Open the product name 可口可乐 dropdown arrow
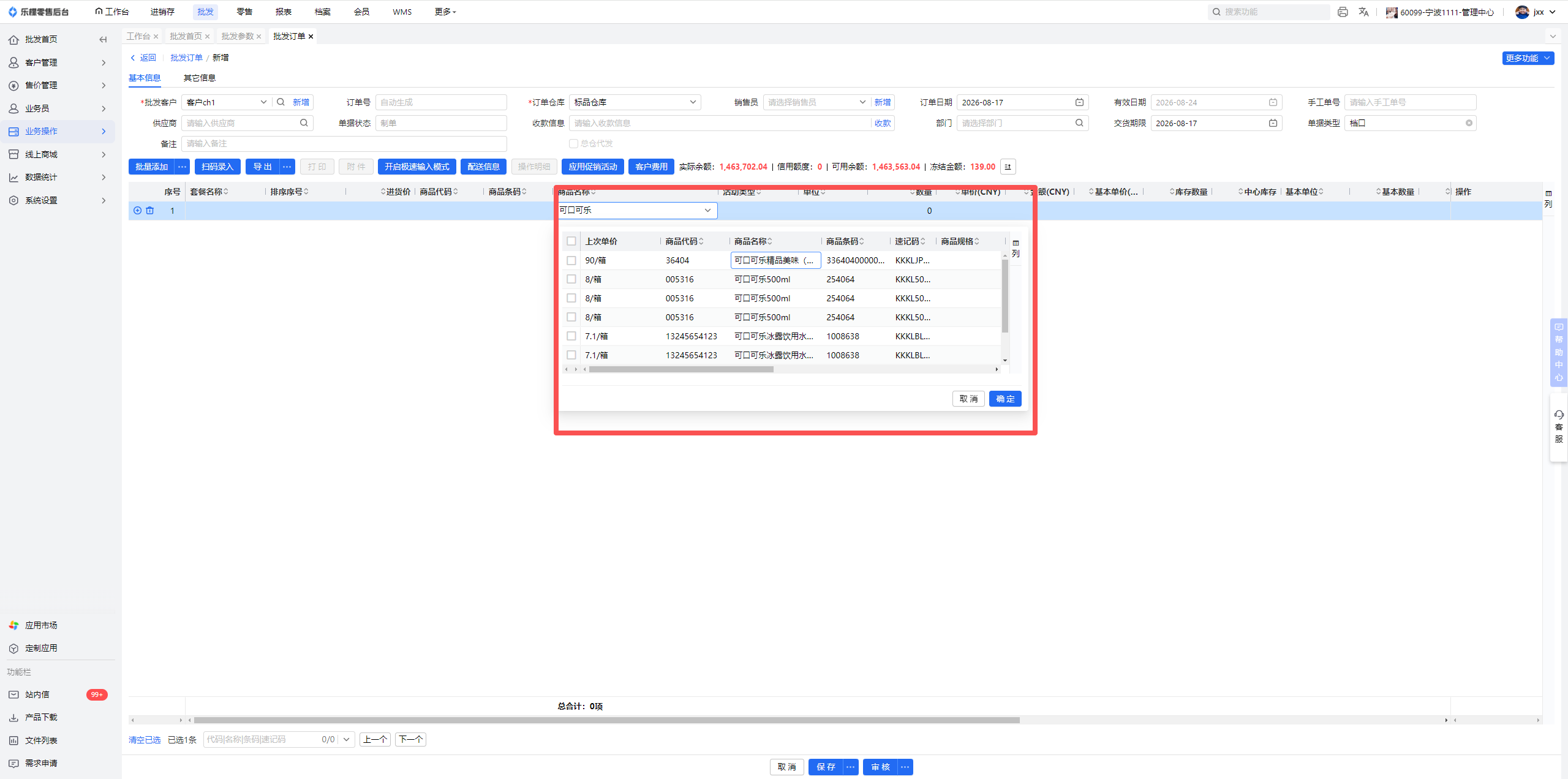 (707, 210)
